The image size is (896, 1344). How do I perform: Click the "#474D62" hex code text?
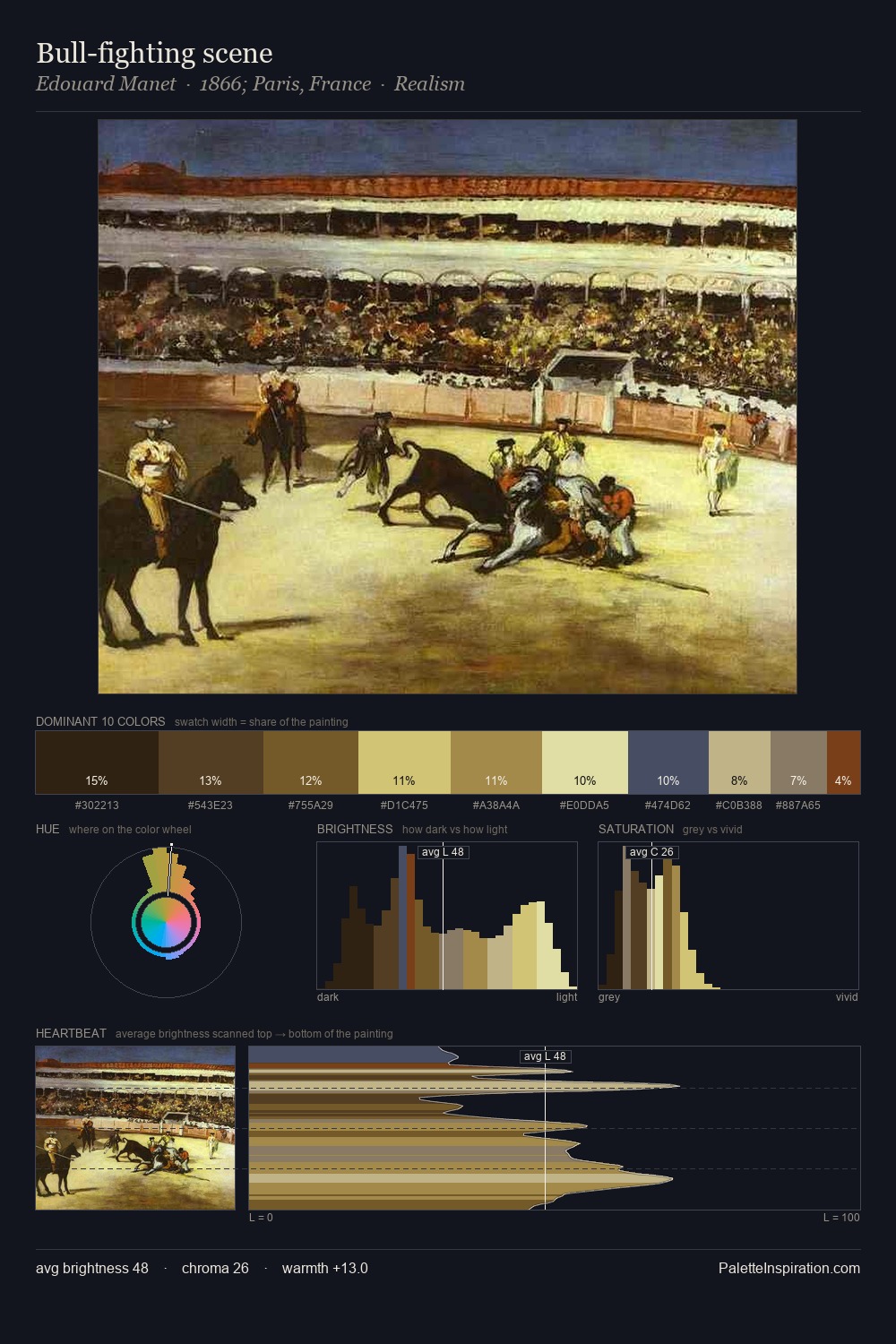tap(668, 805)
